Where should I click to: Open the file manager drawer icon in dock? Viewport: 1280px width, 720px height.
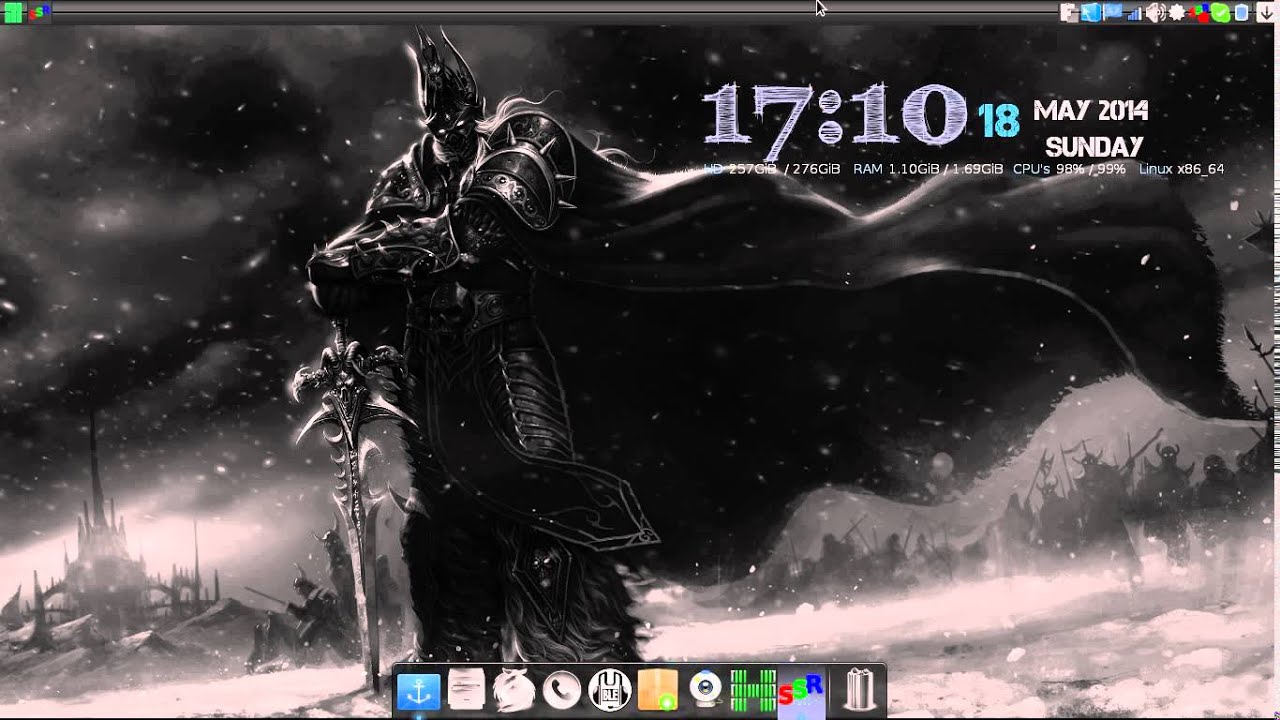pyautogui.click(x=466, y=690)
